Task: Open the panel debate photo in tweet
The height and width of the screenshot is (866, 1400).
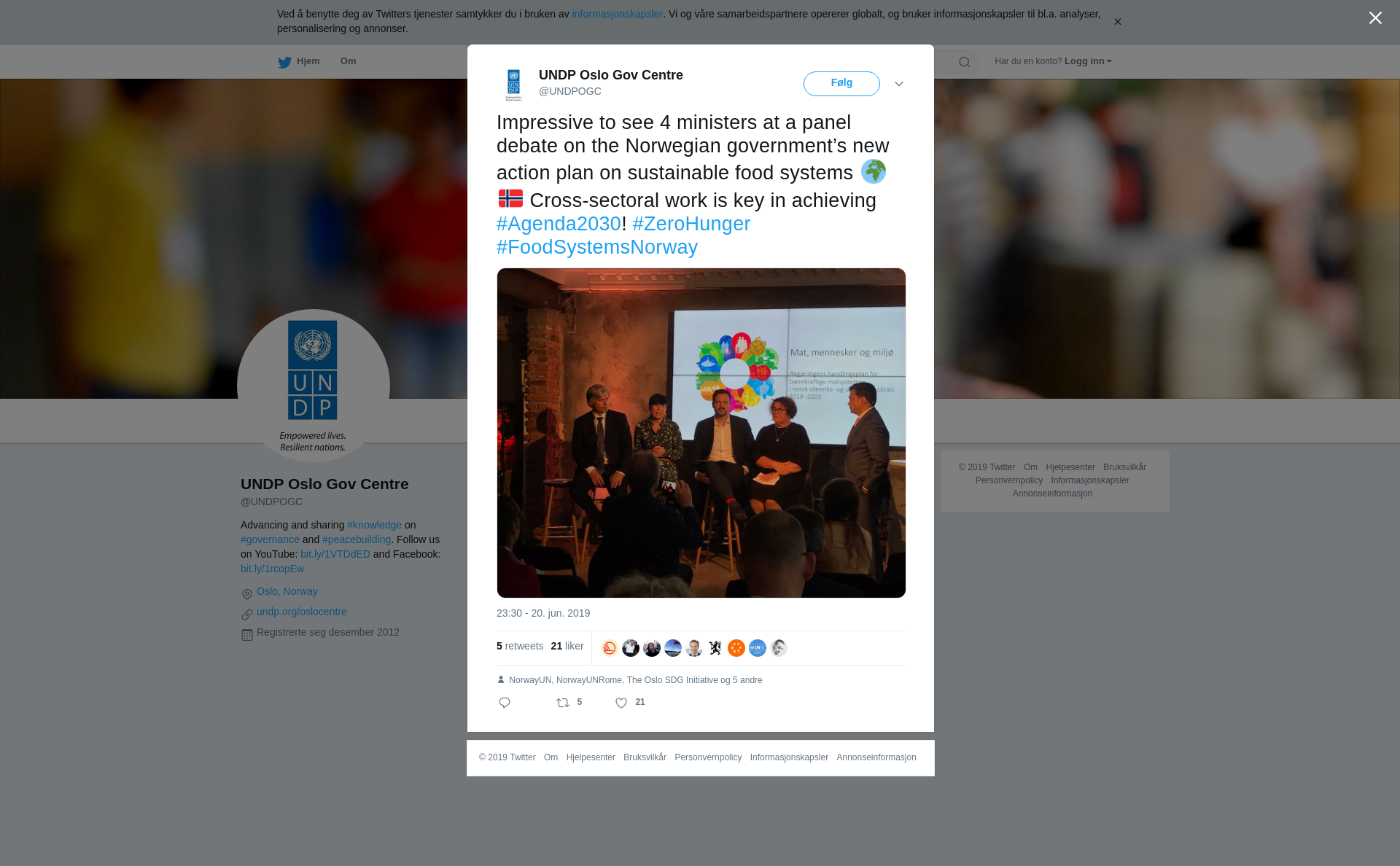Action: click(x=701, y=433)
